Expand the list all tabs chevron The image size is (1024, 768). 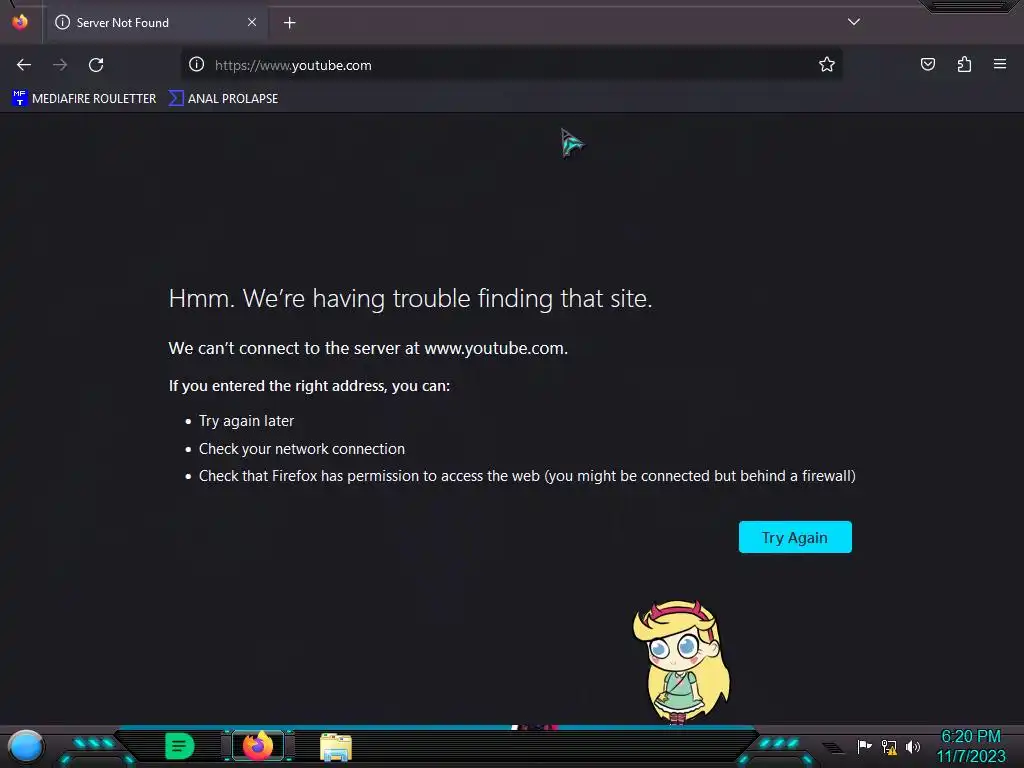[854, 22]
